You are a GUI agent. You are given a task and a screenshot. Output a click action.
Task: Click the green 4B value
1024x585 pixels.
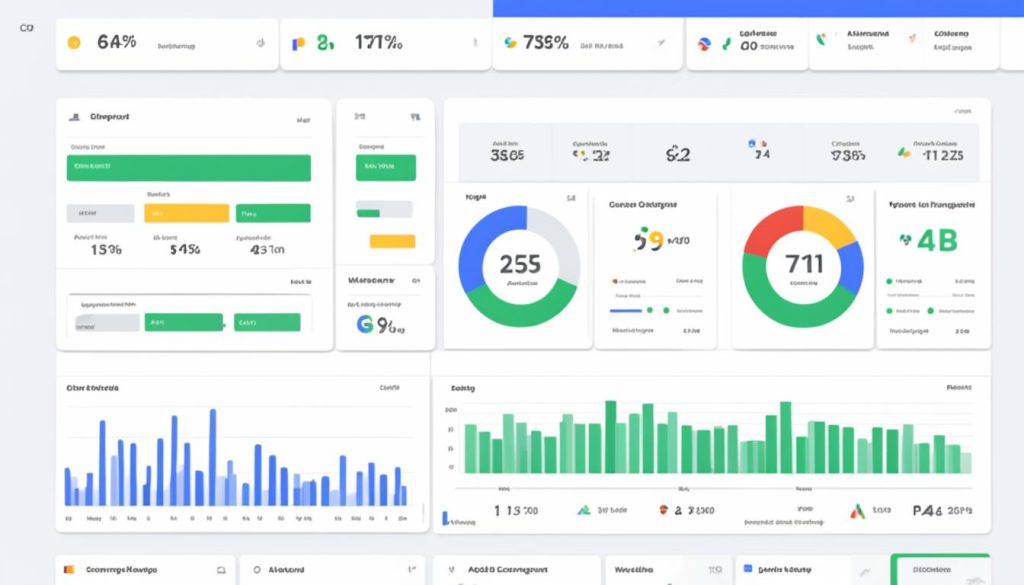tap(937, 241)
